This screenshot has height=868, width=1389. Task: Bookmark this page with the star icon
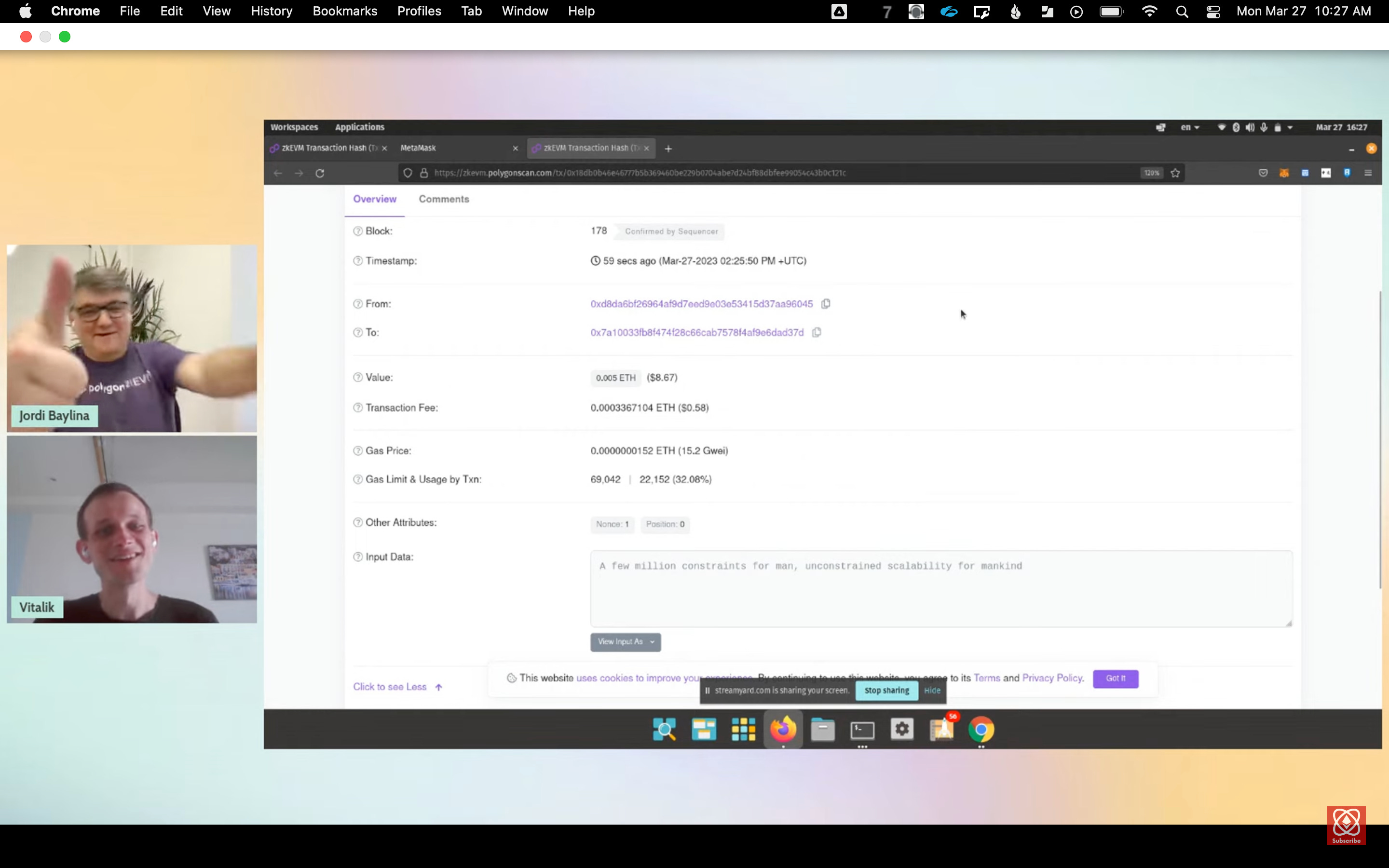click(1175, 173)
